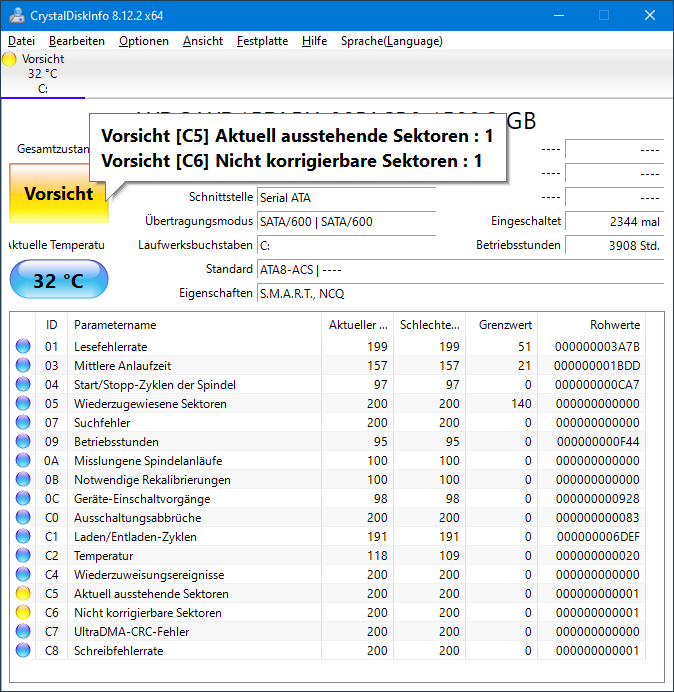The image size is (674, 692).
Task: Select the Nicht korrigierbare Sektoren parameter name
Action: click(147, 613)
